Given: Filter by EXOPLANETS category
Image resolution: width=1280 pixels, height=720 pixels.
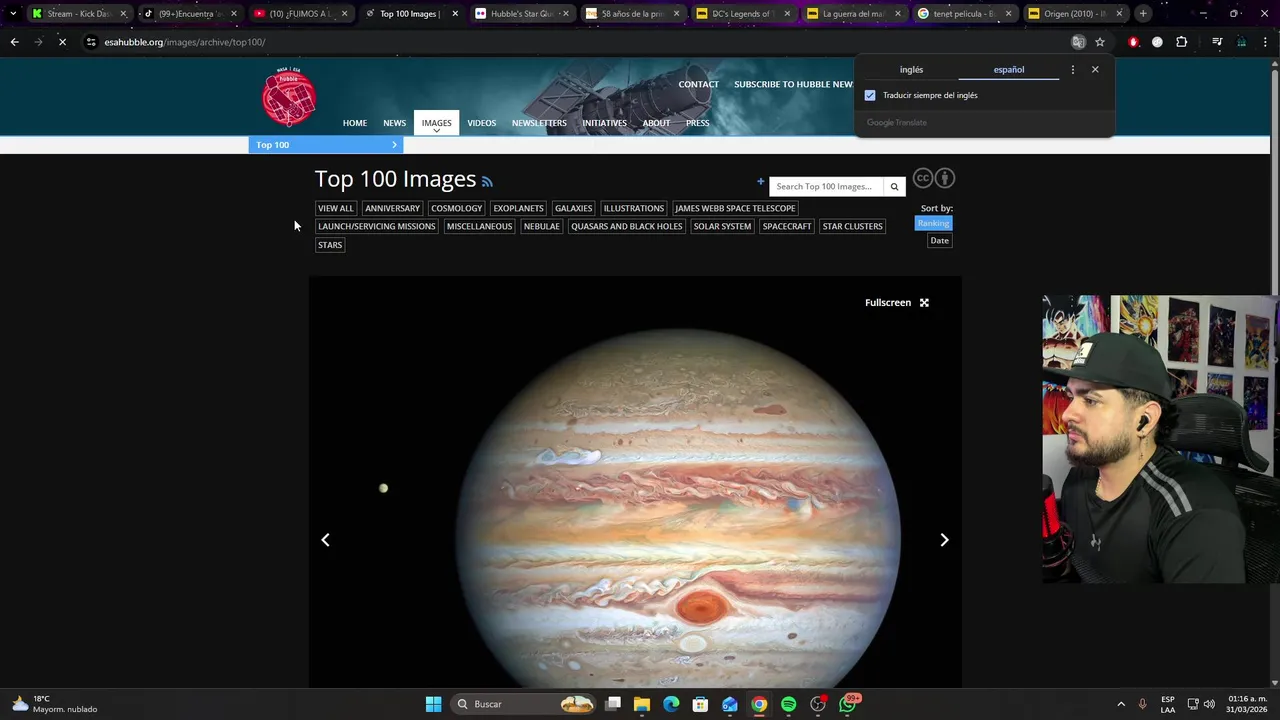Looking at the screenshot, I should [518, 208].
